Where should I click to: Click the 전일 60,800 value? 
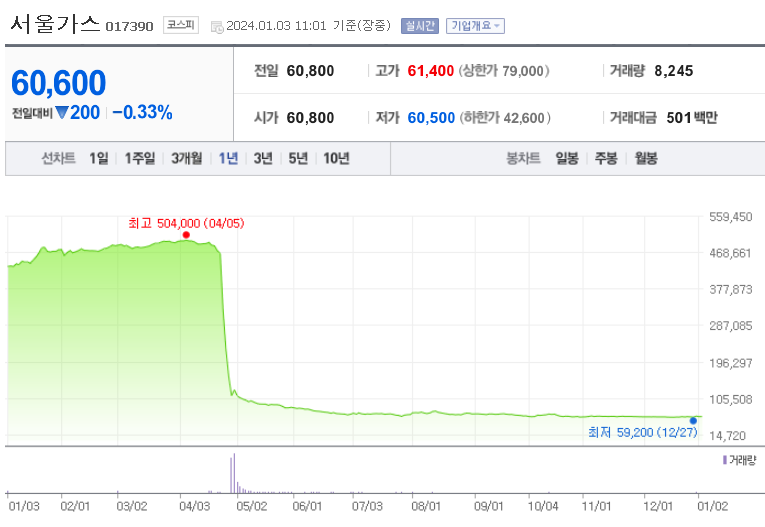coord(310,71)
